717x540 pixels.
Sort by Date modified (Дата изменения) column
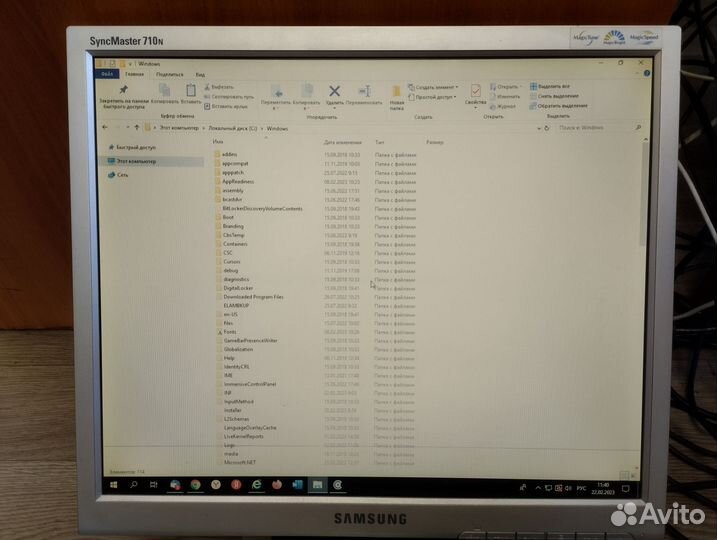pos(342,143)
